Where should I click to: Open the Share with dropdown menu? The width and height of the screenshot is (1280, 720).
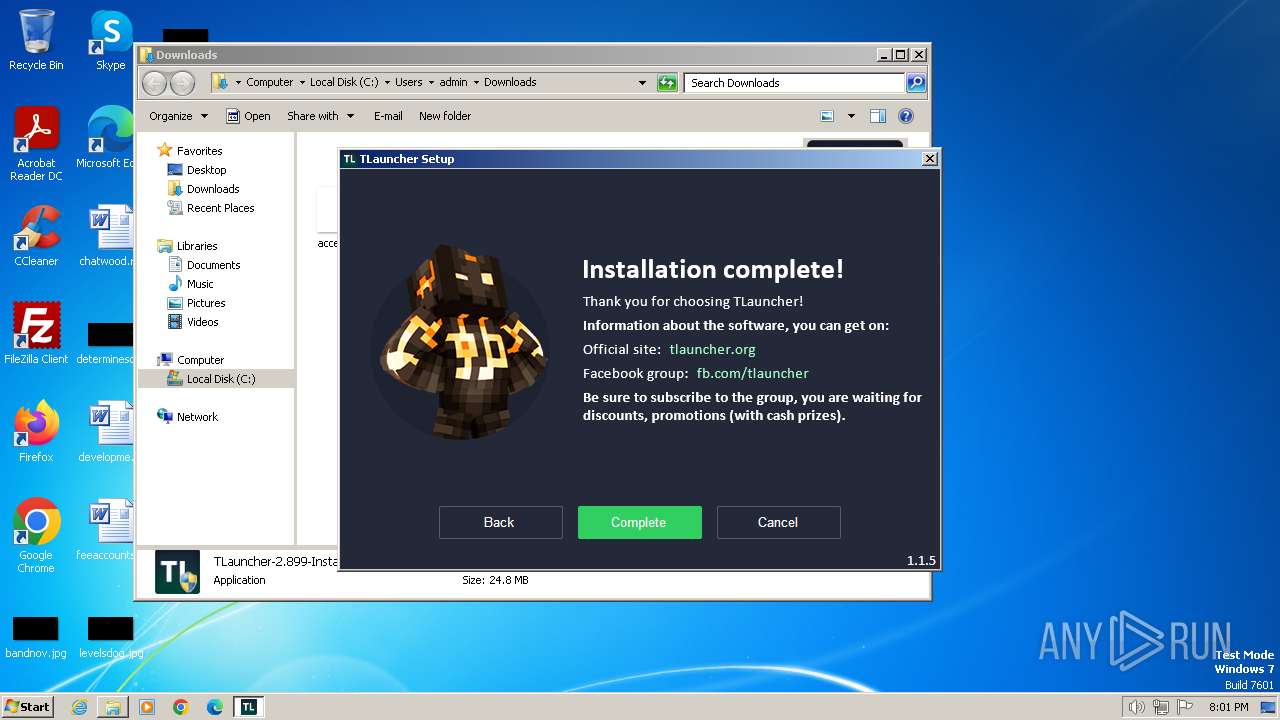point(320,116)
